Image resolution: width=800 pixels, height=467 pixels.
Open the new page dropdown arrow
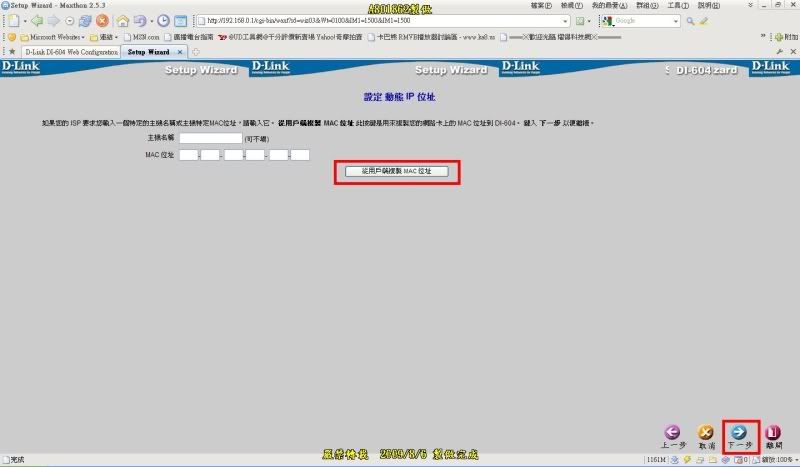pyautogui.click(x=24, y=21)
